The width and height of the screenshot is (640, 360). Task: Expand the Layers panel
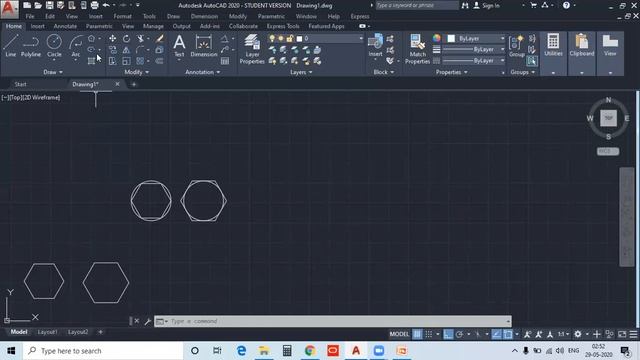pos(301,72)
